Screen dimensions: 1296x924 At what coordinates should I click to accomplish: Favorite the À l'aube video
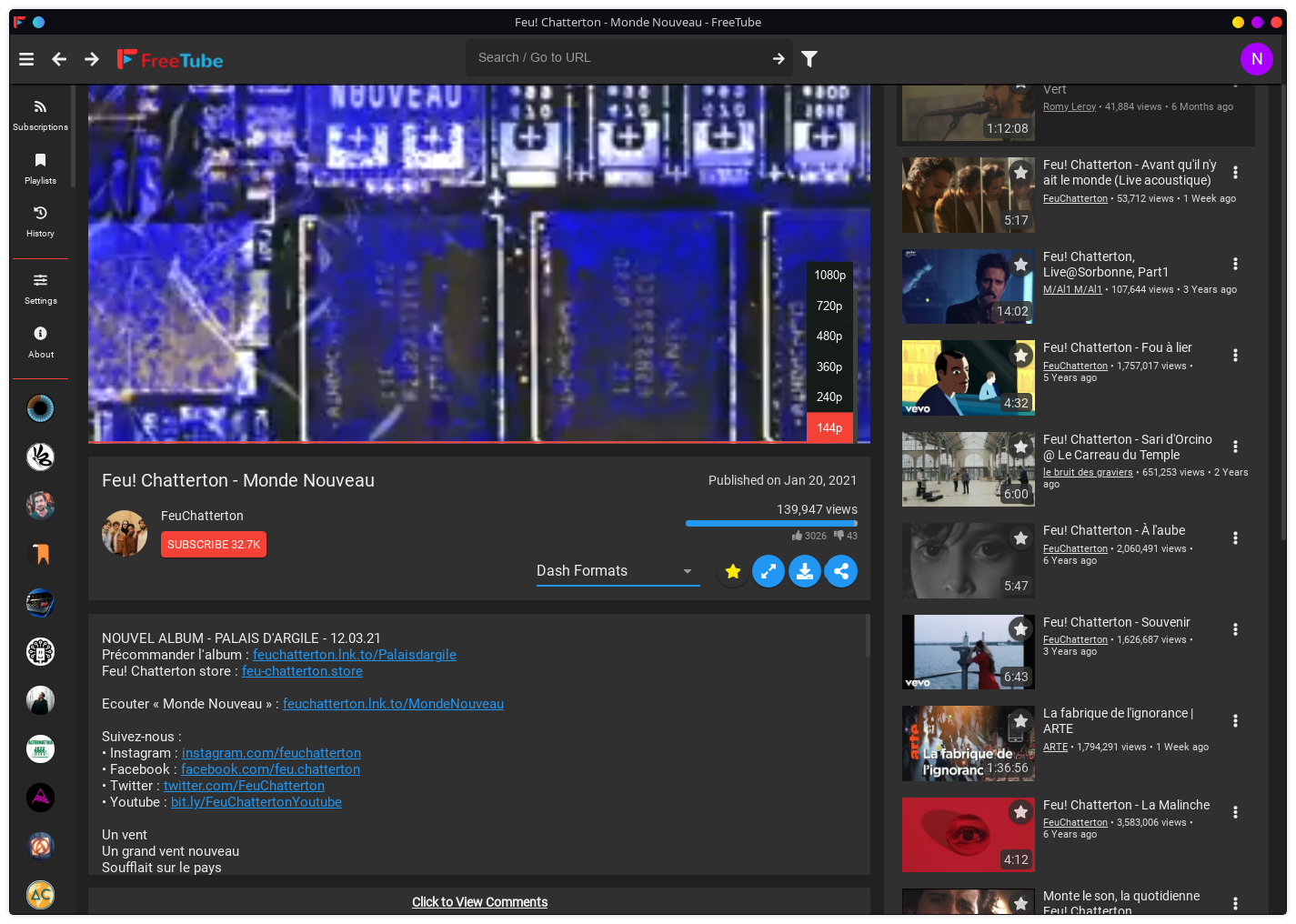tap(1020, 538)
